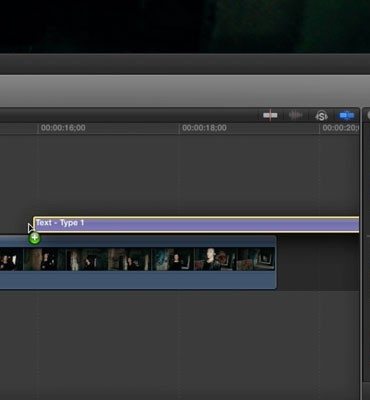
Task: Select the Text - Type 1 title clip
Action: (196, 225)
